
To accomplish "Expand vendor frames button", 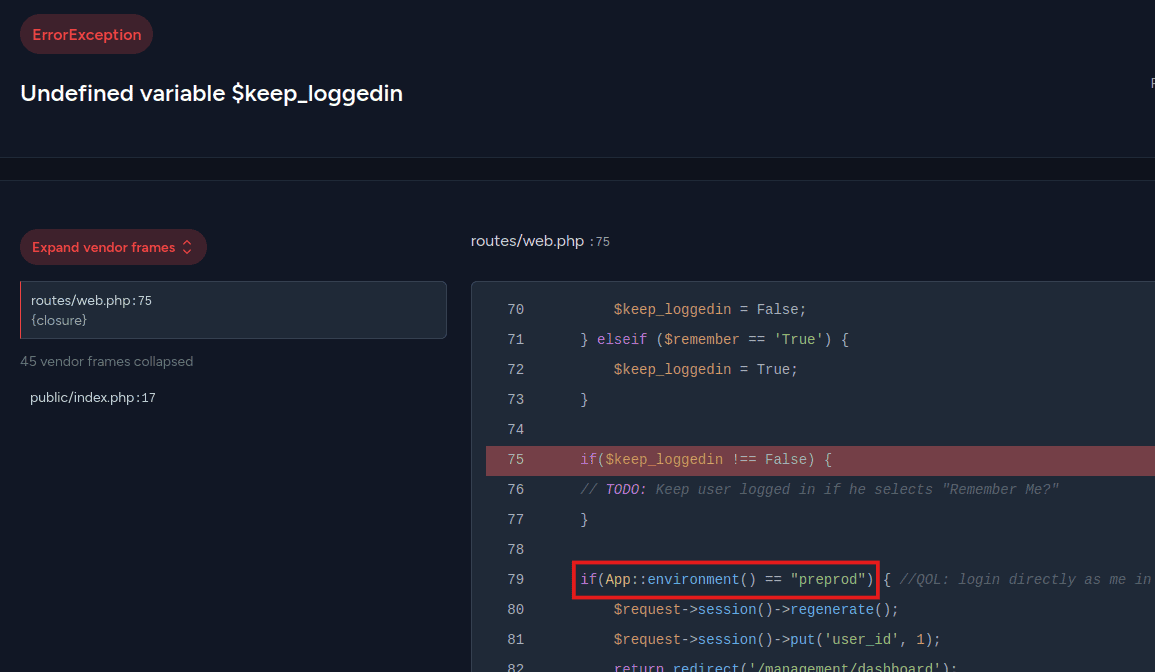I will pyautogui.click(x=113, y=248).
